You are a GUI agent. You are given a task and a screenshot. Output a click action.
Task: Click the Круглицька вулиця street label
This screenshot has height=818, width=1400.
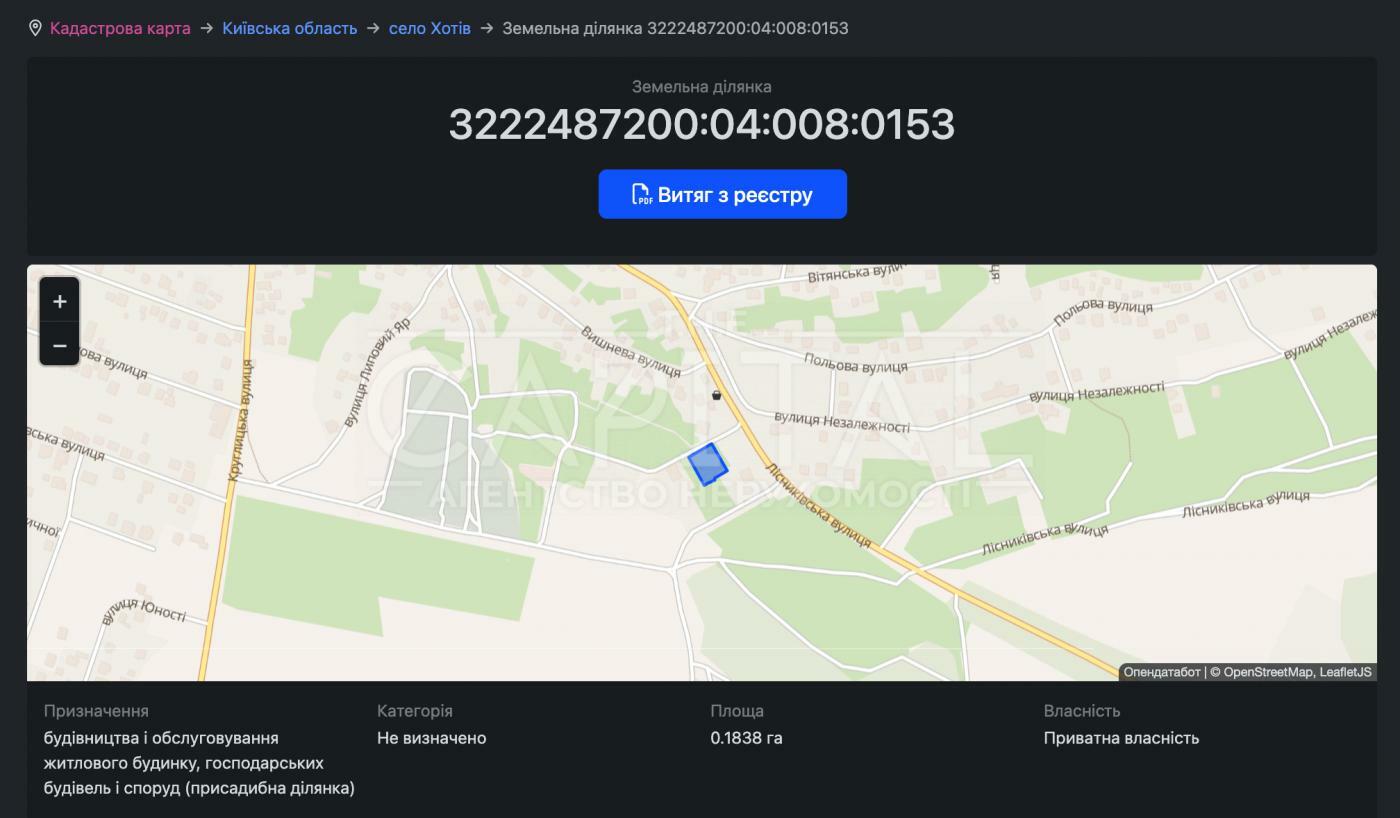point(240,421)
